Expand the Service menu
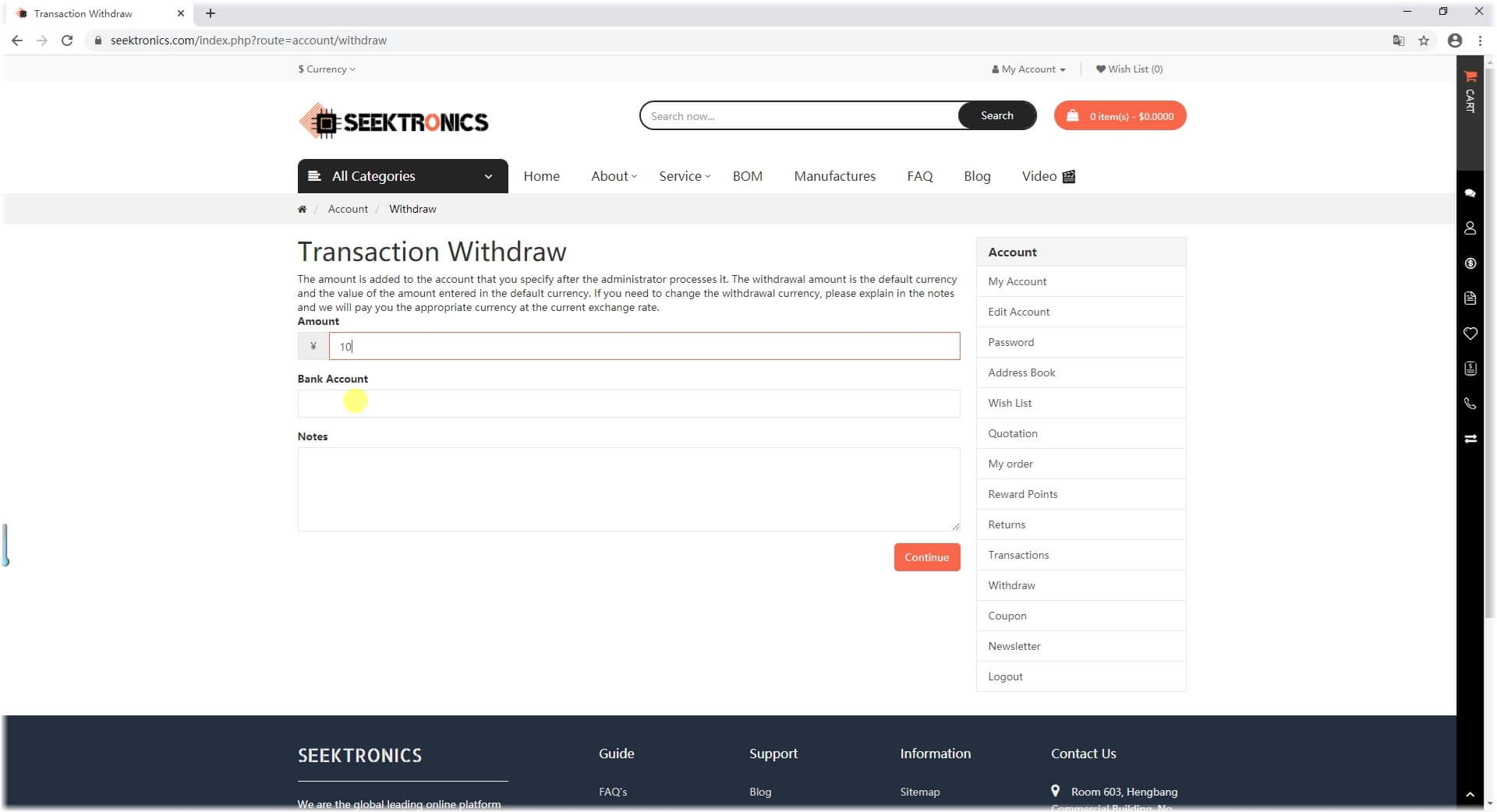Screen dimensions: 1497x812 click(x=685, y=176)
